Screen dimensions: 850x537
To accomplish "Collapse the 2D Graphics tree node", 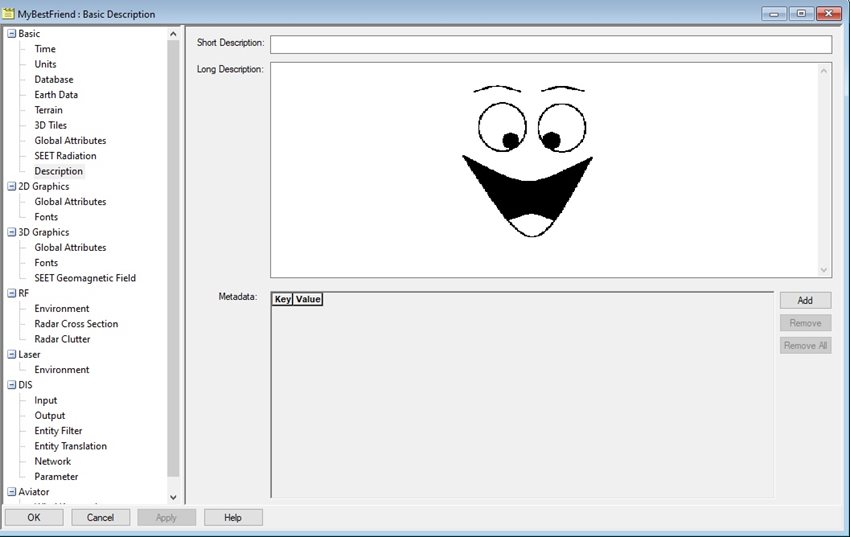I will click(x=11, y=186).
